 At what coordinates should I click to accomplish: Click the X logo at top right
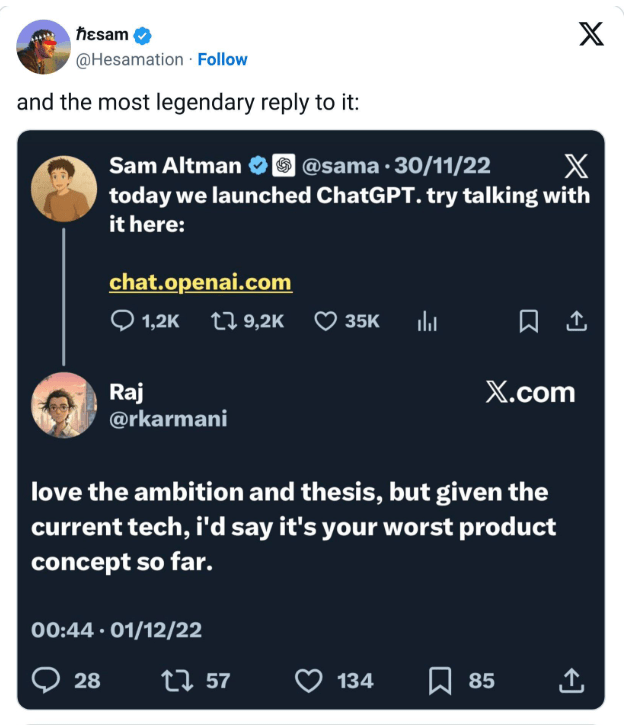[592, 35]
